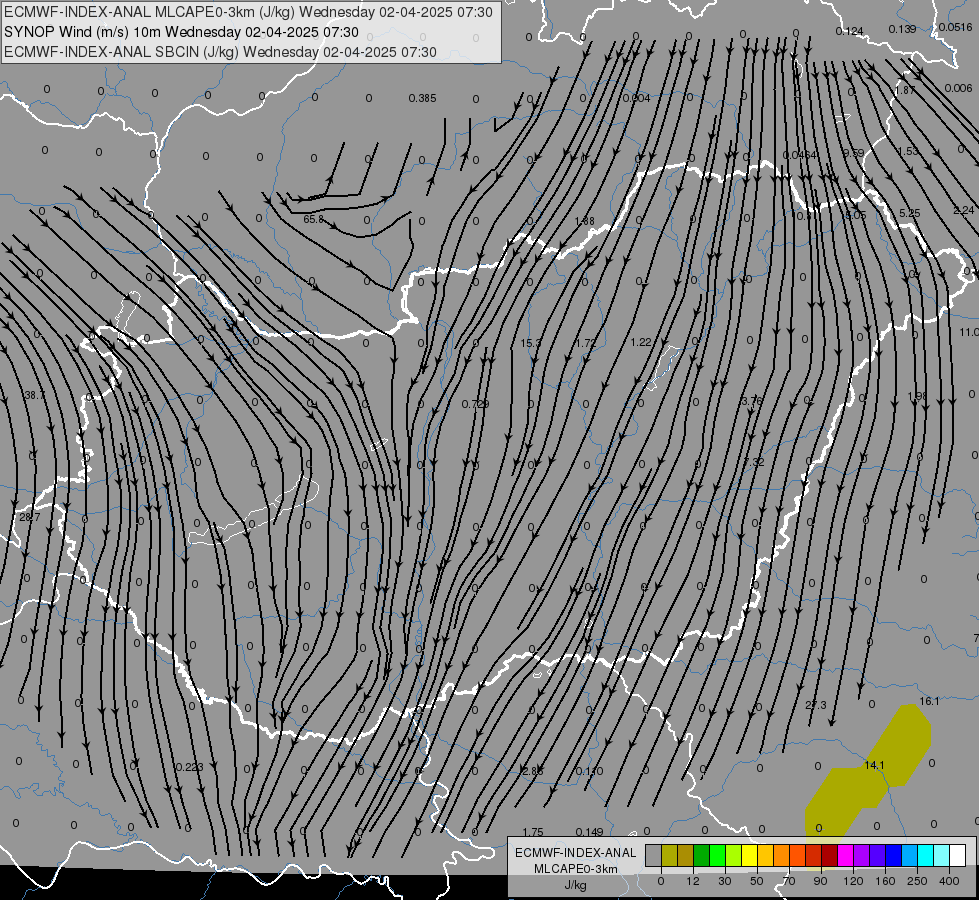Select the legend scale label 30
The height and width of the screenshot is (900, 979).
point(724,881)
